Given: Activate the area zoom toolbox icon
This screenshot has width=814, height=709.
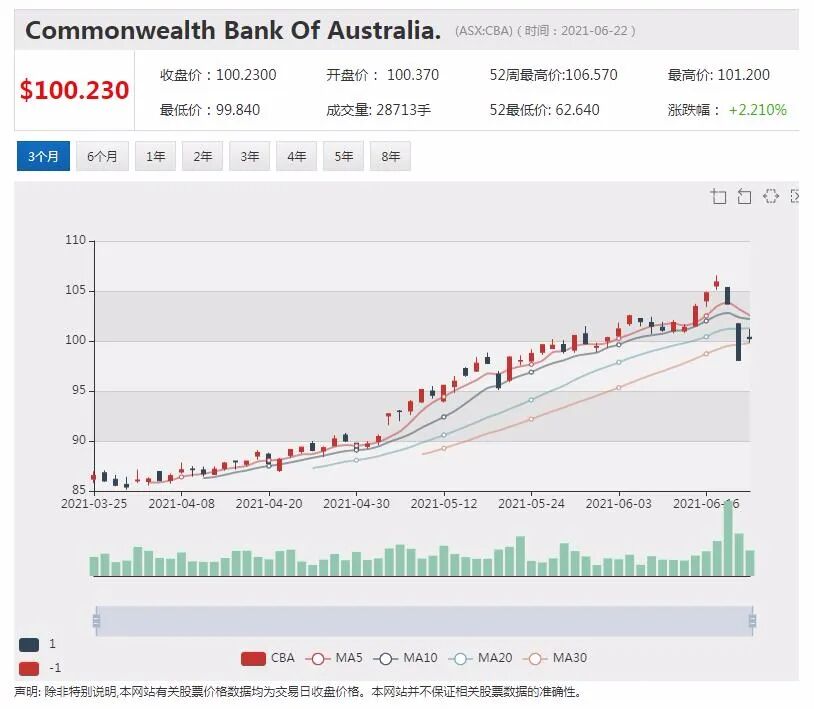Looking at the screenshot, I should 718,196.
